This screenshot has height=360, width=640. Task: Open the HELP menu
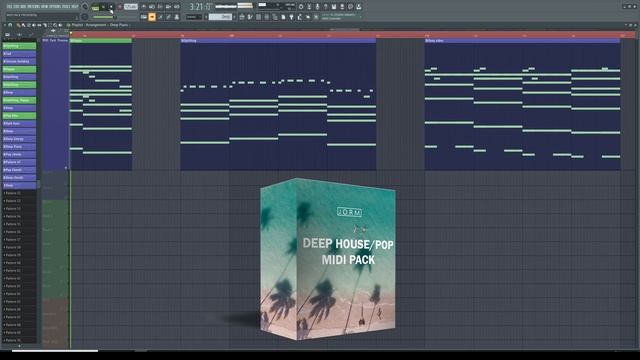pos(76,7)
